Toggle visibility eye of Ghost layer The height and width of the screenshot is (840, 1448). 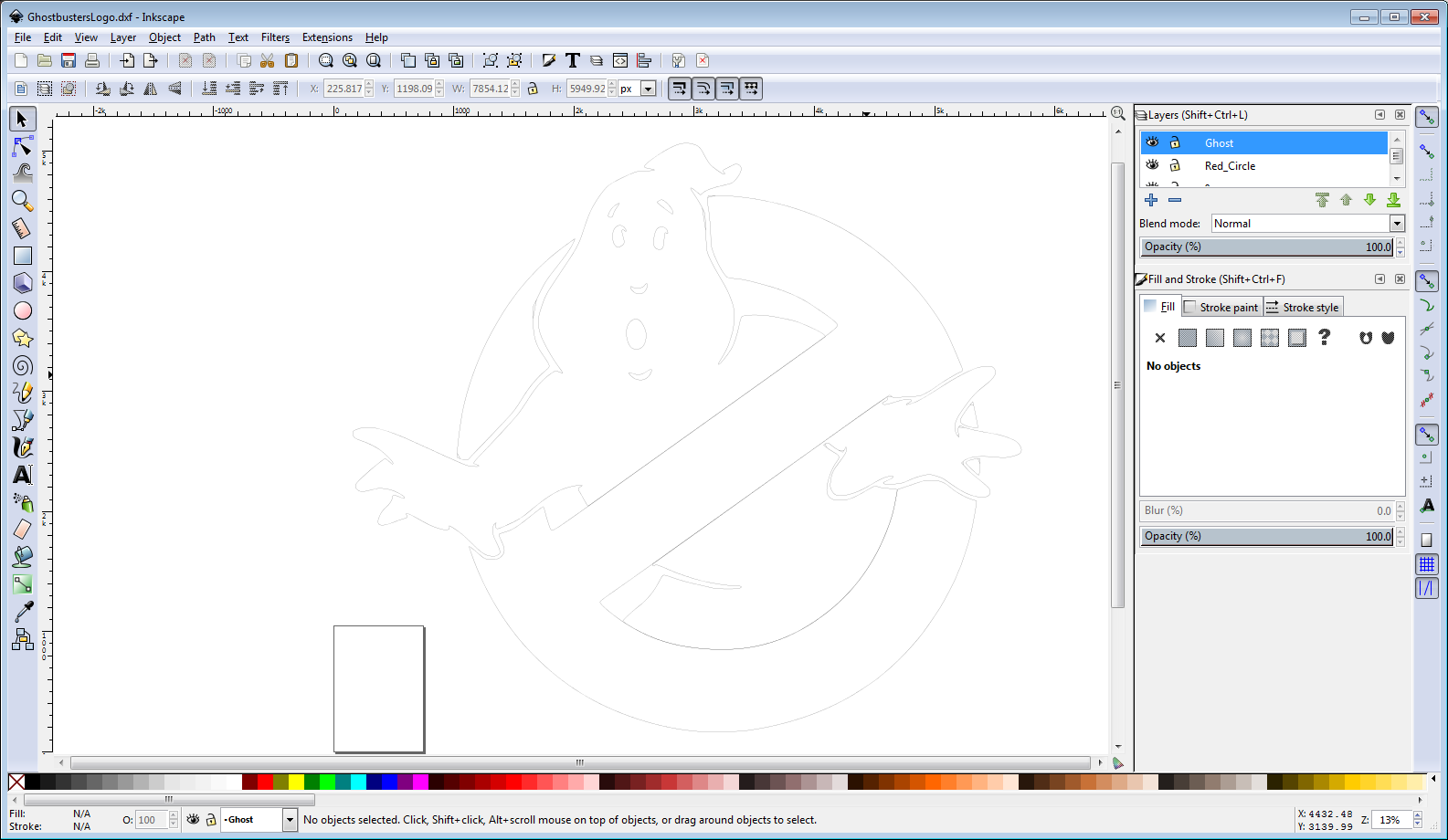click(1152, 142)
